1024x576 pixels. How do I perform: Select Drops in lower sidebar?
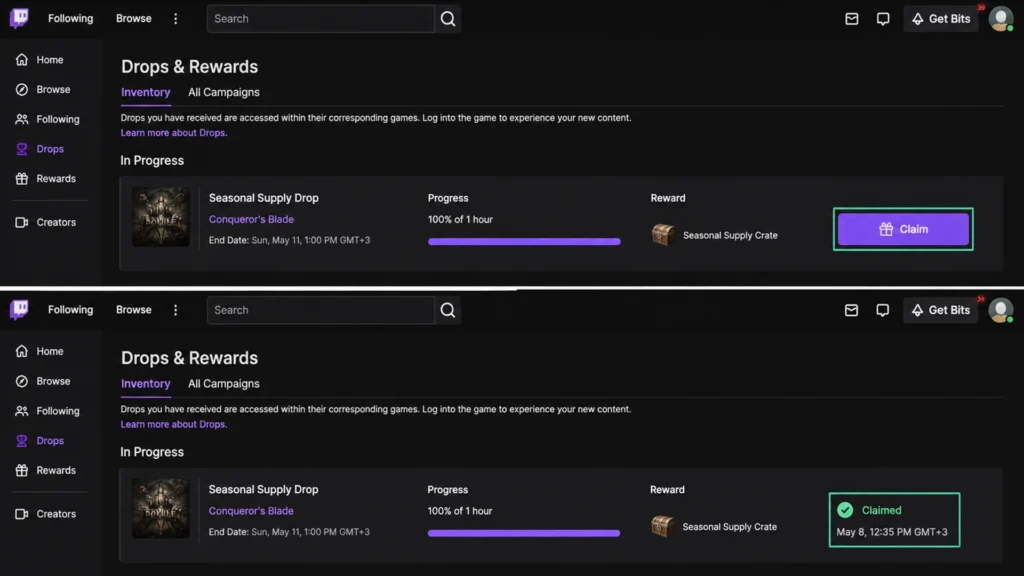pos(40,440)
